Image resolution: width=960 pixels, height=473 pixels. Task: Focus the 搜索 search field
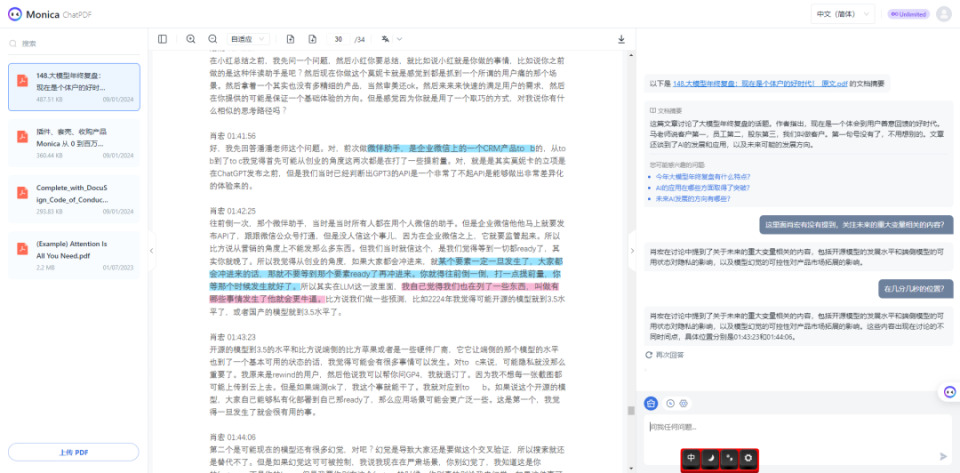pos(73,43)
